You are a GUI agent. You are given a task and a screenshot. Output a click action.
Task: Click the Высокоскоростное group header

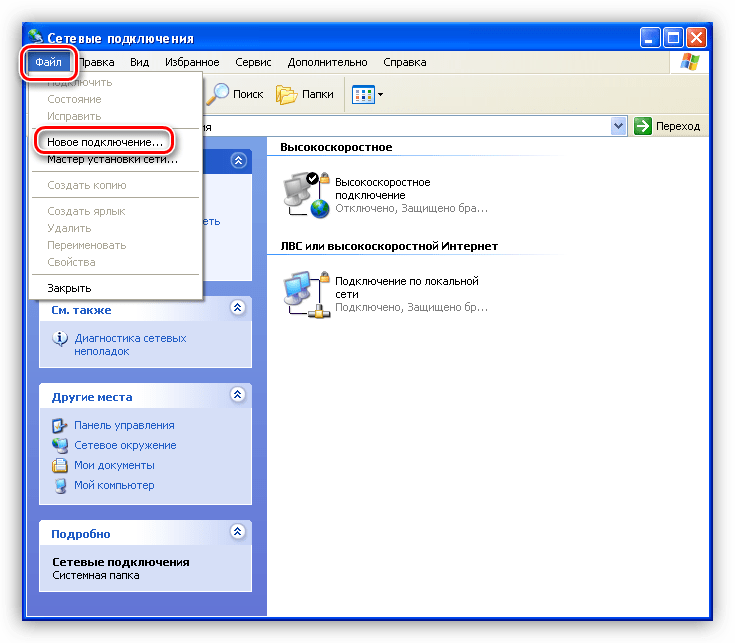click(336, 147)
